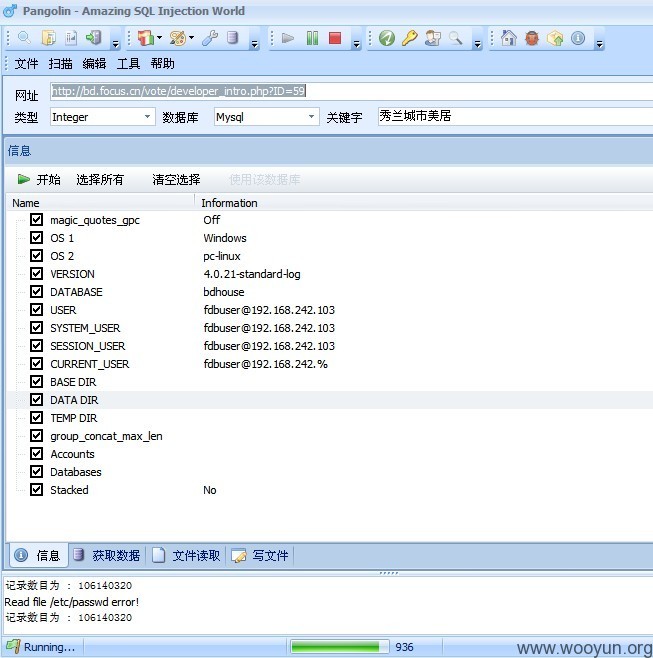Click the 开始 start button

(x=39, y=180)
